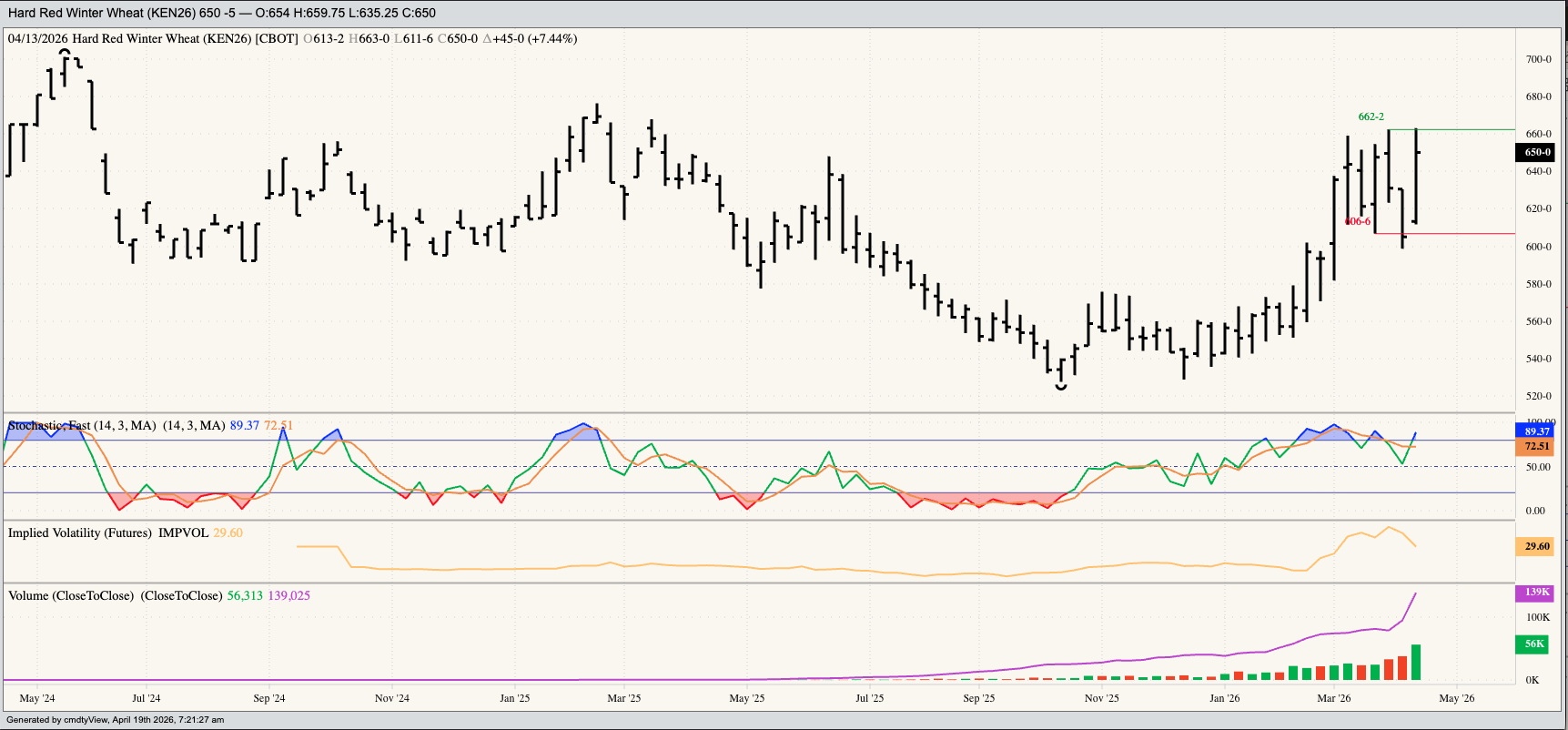Screen dimensions: 1568x730
Task: Click the green 56K volume badge
Action: pos(1534,644)
